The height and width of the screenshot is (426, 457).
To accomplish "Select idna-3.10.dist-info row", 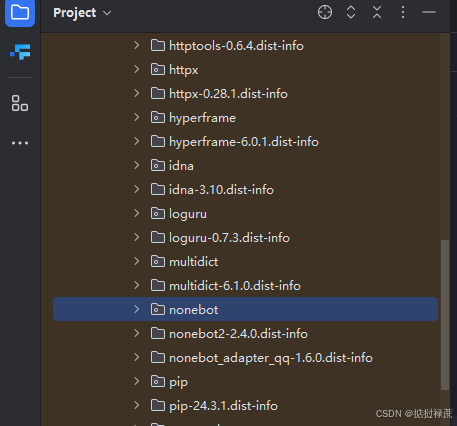I will click(x=245, y=189).
